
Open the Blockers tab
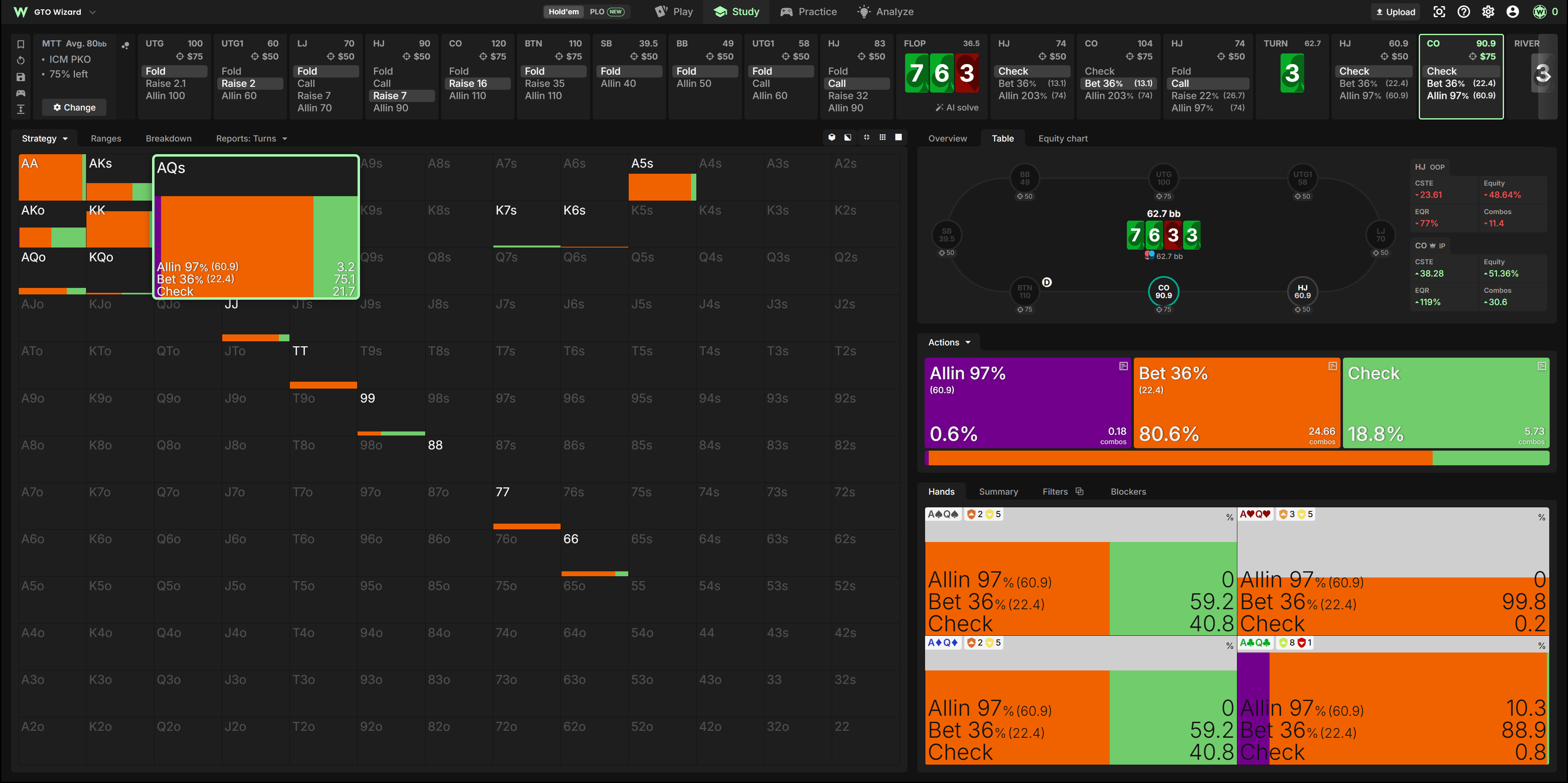[x=1128, y=491]
